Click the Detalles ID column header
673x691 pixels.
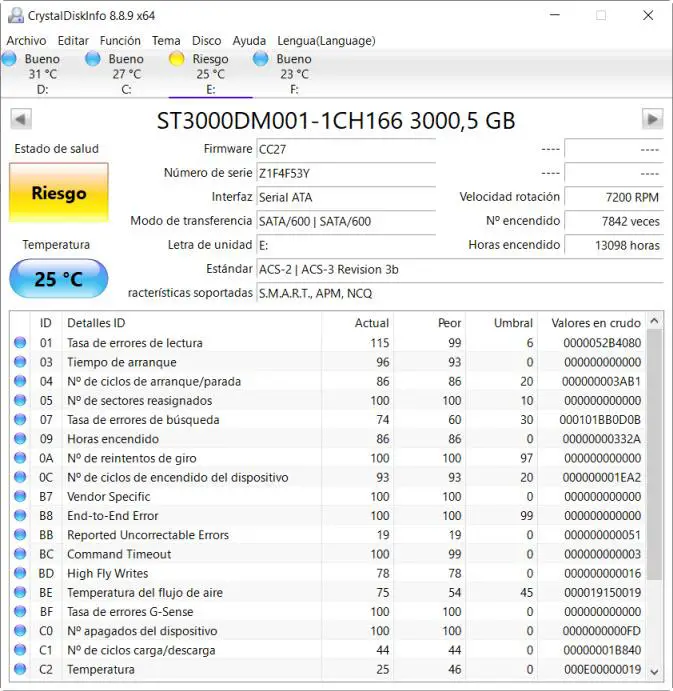pos(192,323)
